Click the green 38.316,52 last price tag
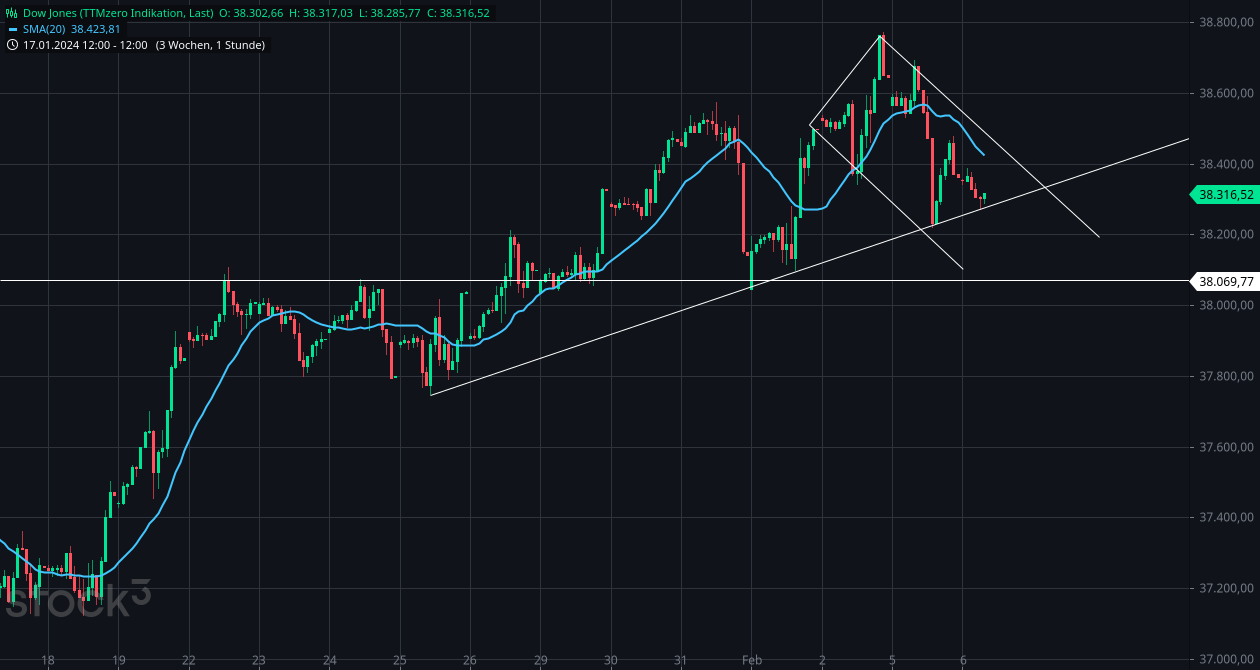 click(x=1224, y=195)
